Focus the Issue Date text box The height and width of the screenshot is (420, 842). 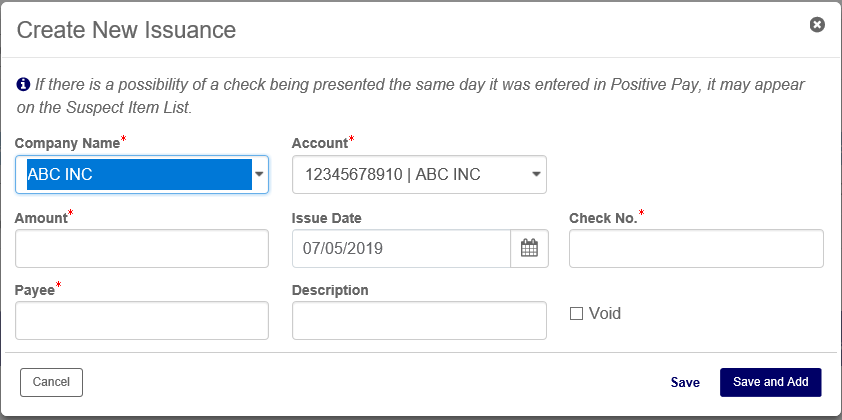click(x=401, y=248)
